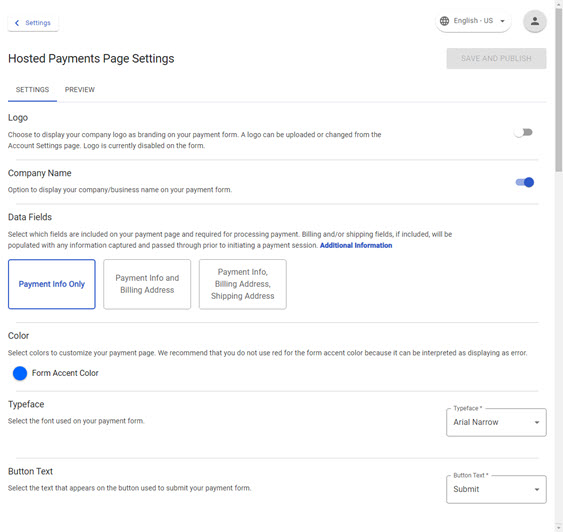Screen dimensions: 563x532
Task: Disable the Company Name toggle
Action: [525, 182]
